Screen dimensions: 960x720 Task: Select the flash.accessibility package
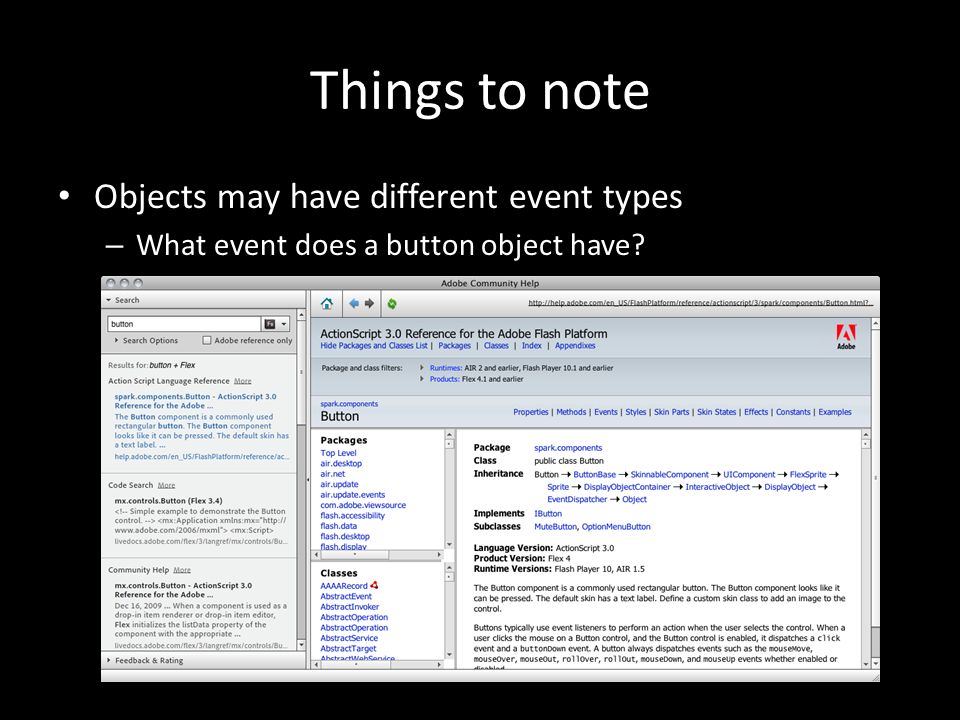point(353,516)
